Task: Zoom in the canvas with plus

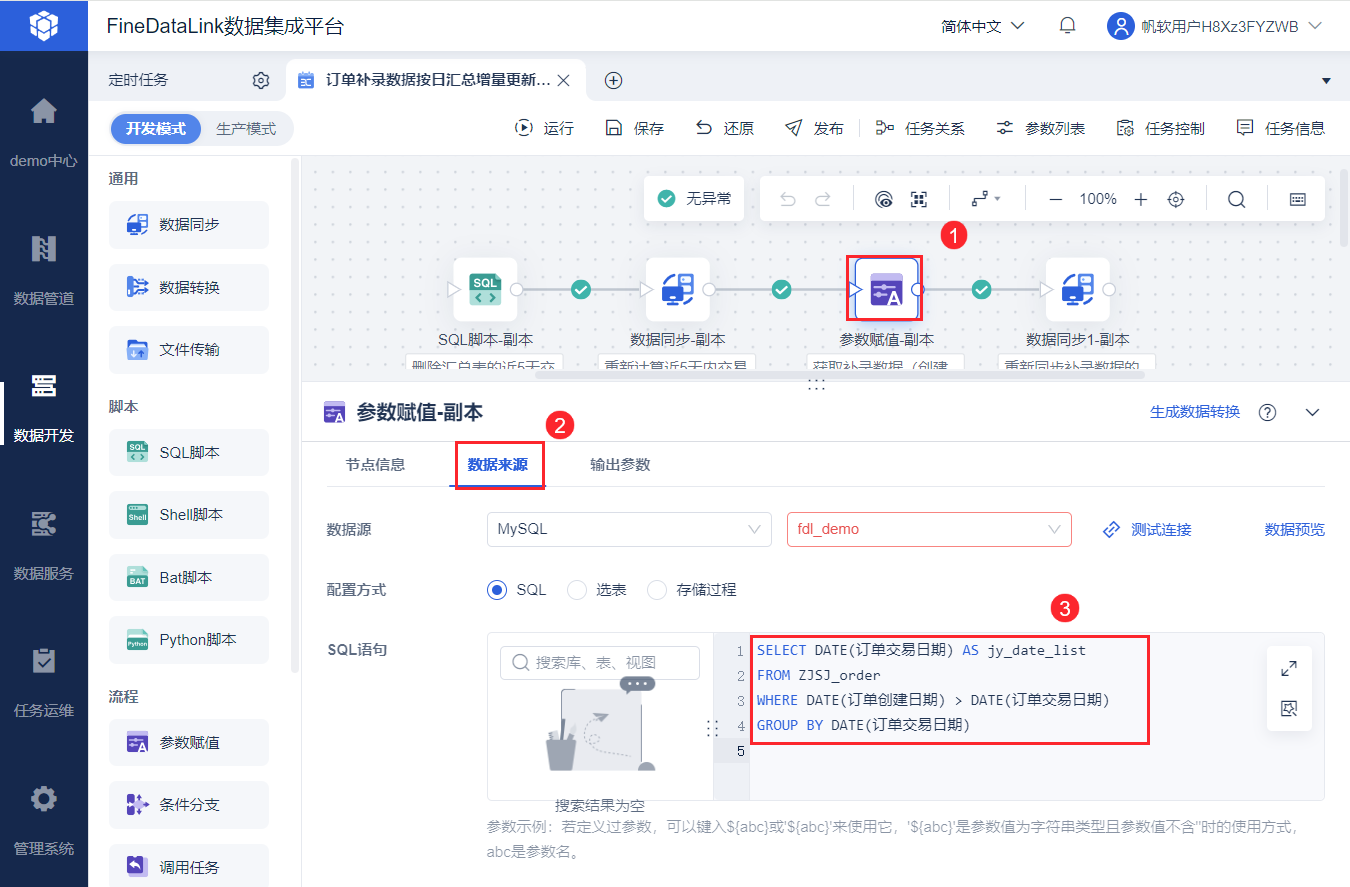Action: click(x=1141, y=199)
